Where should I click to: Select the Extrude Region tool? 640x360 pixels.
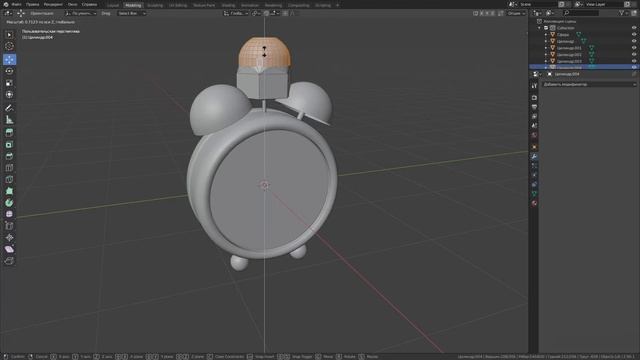tap(9, 133)
